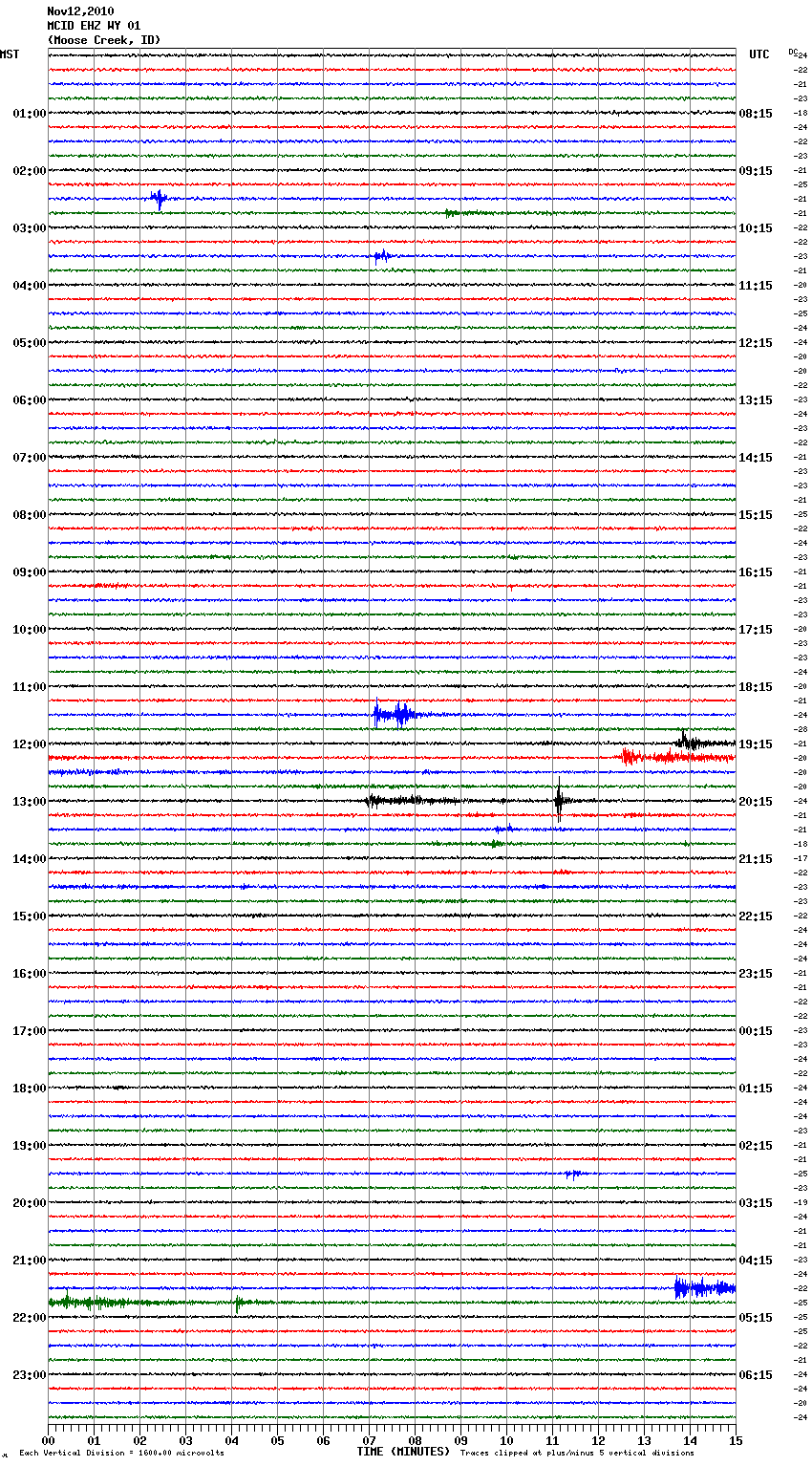Click the 14:15 UTC time label

coord(756,458)
